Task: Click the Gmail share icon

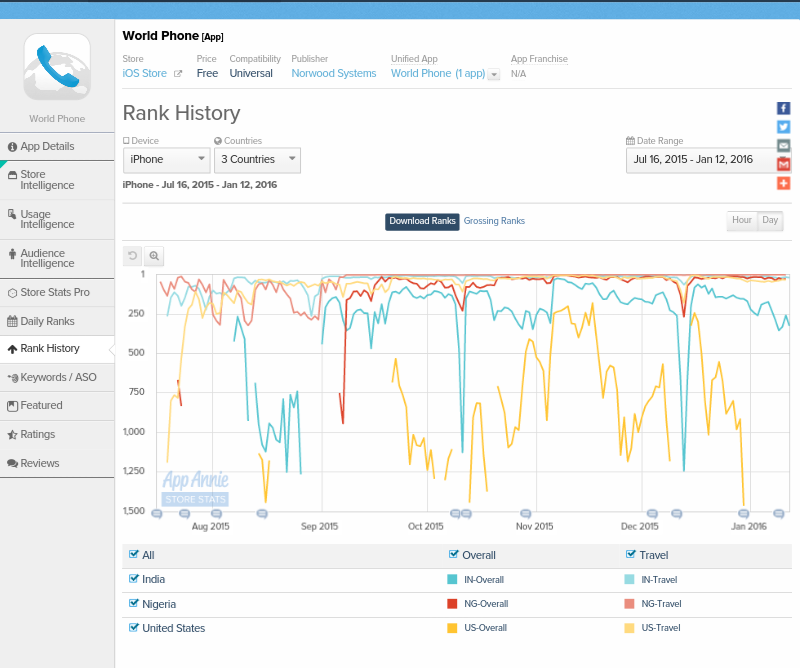Action: (x=784, y=164)
